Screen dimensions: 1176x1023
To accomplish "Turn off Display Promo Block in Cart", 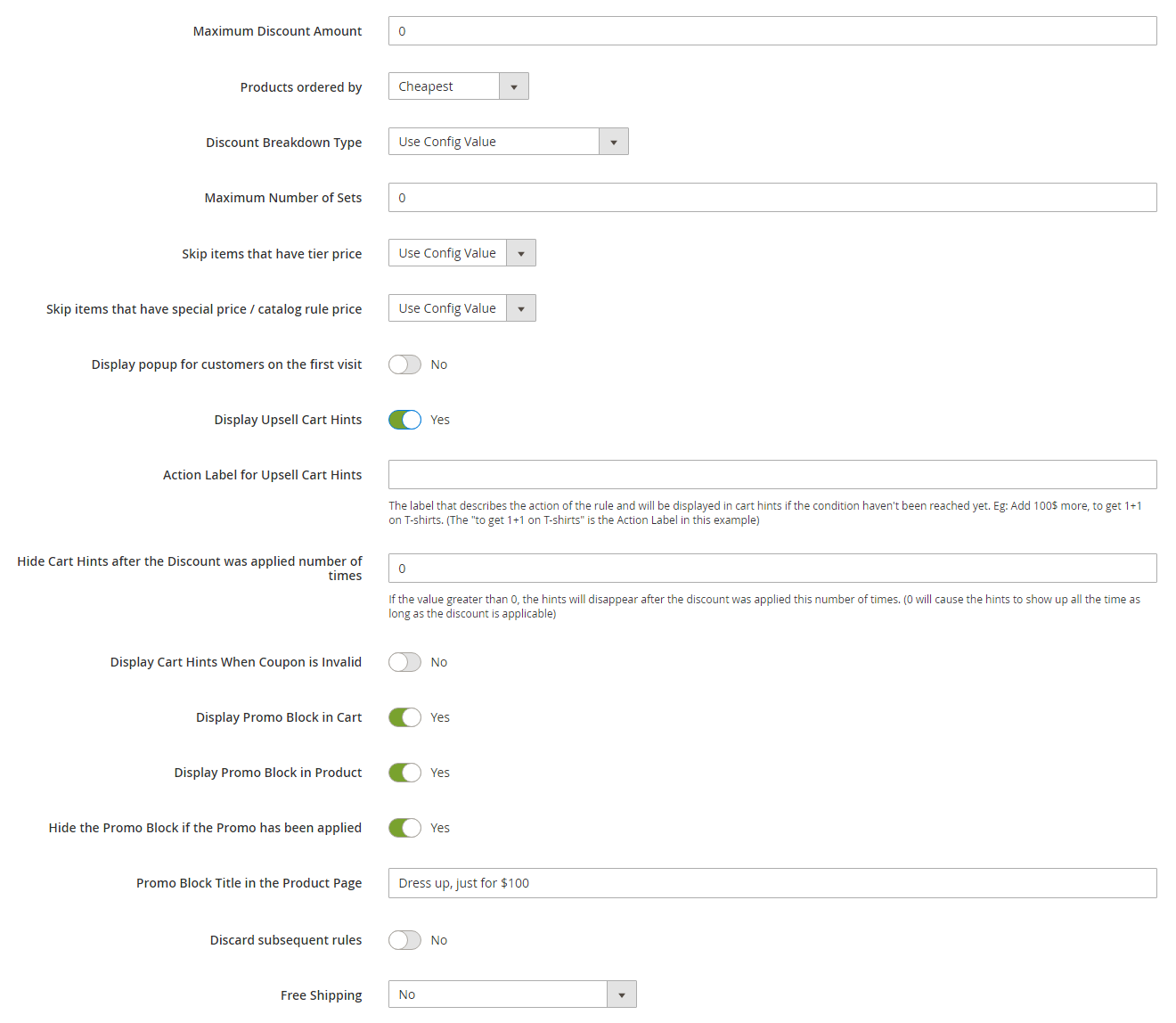I will [404, 717].
